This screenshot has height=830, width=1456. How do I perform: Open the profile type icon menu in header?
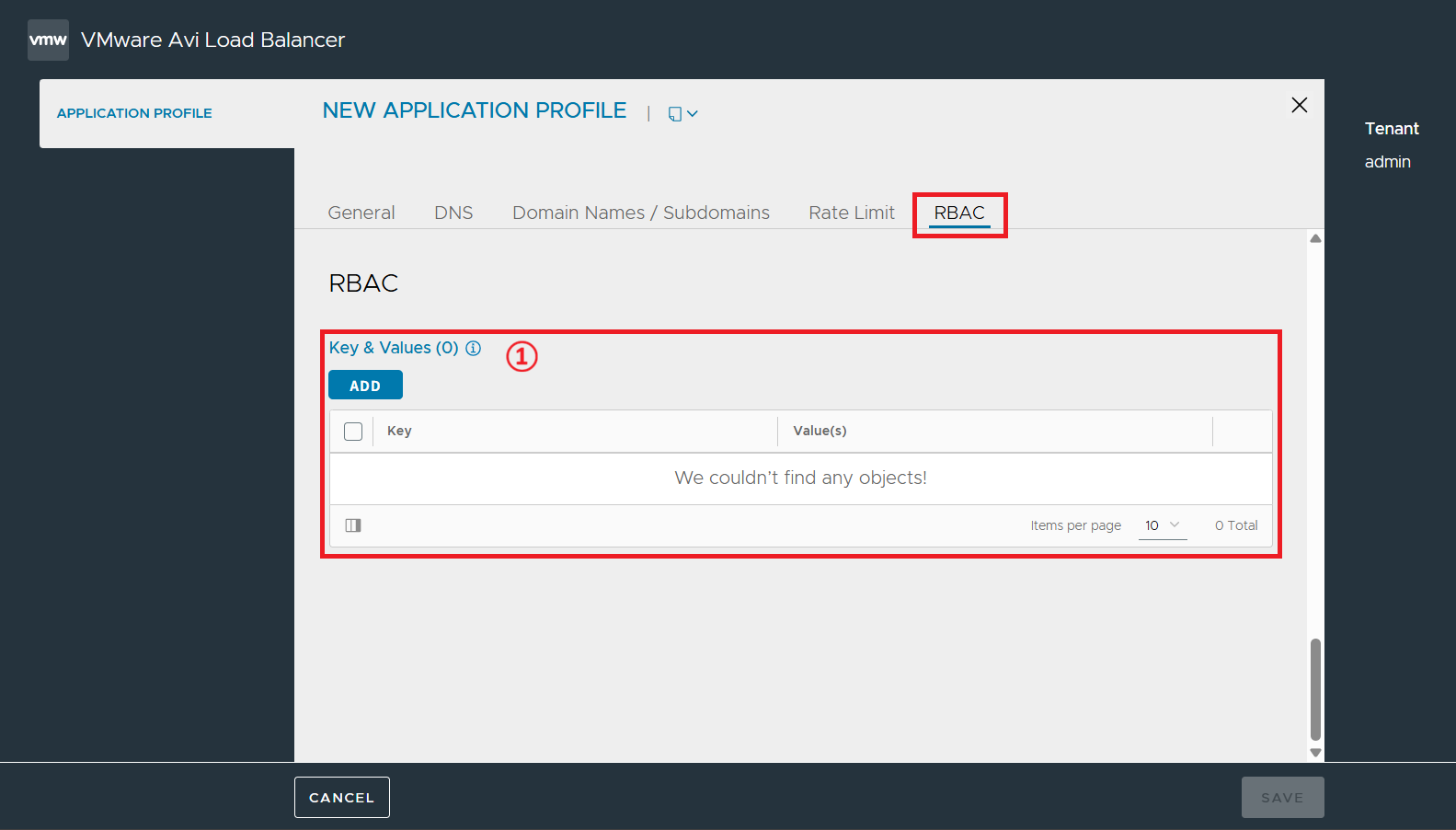[682, 113]
